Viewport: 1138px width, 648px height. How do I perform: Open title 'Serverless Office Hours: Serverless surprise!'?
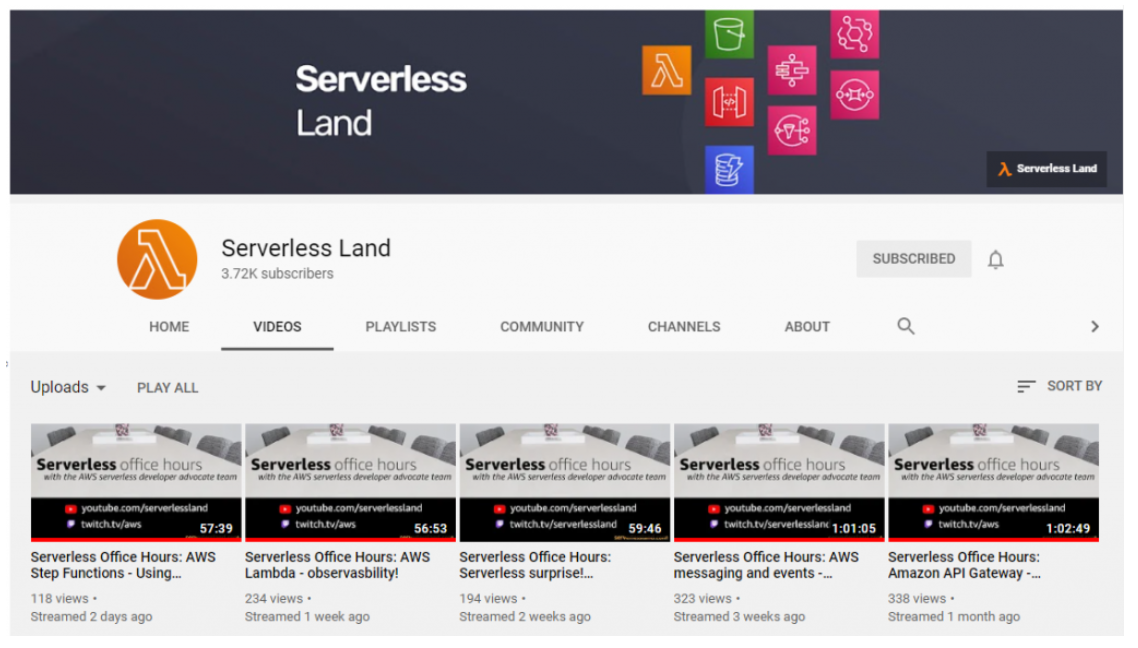click(x=535, y=565)
